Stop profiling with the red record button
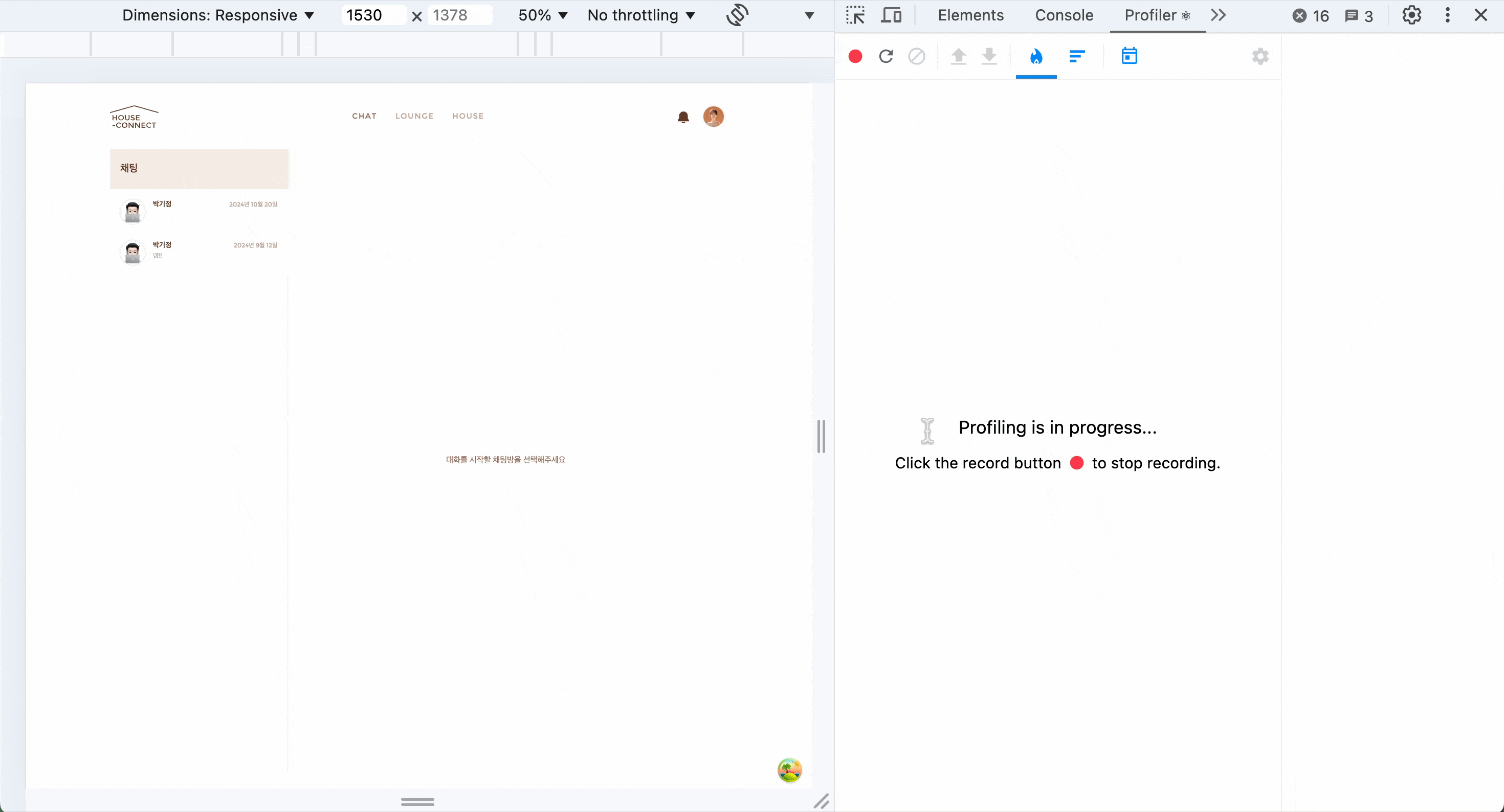This screenshot has width=1504, height=812. (855, 57)
